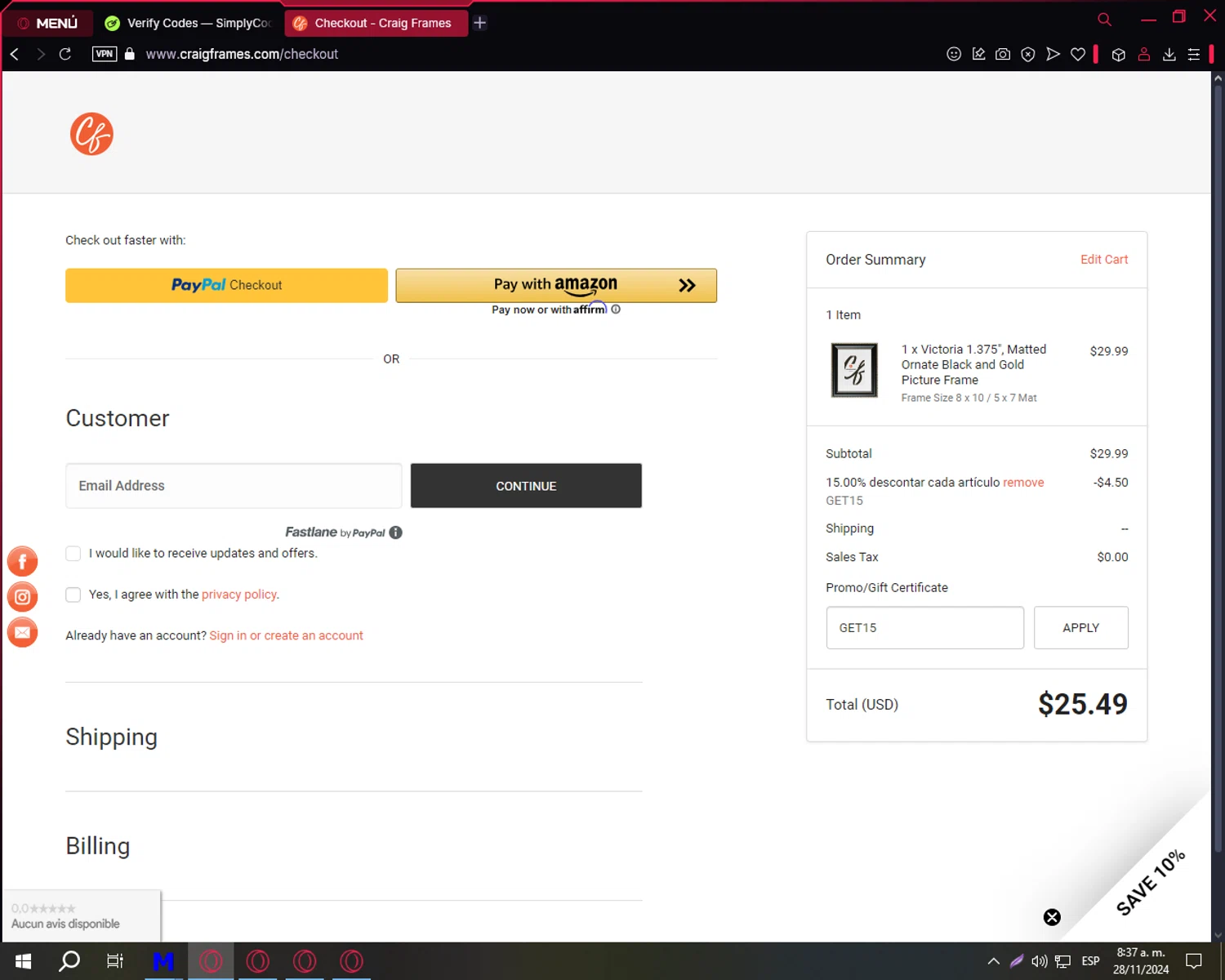Go forward to next page
The width and height of the screenshot is (1225, 980).
click(x=40, y=54)
